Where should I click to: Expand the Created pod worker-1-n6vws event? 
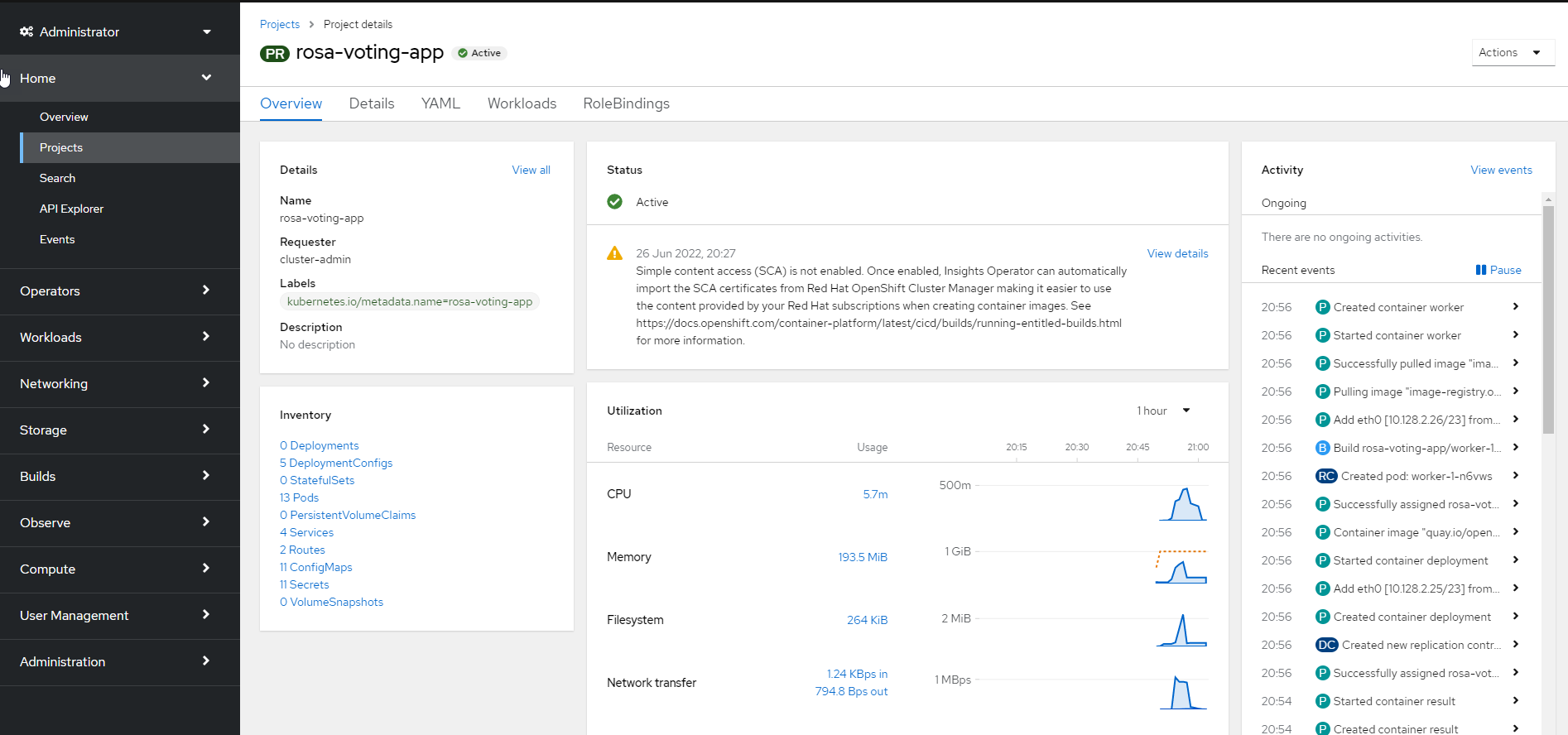(x=1515, y=475)
